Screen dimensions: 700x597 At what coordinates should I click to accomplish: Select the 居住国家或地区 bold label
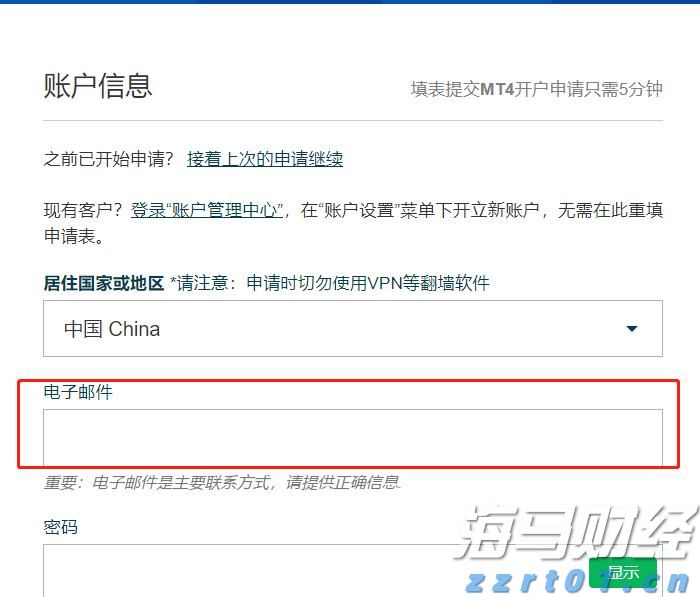click(103, 283)
